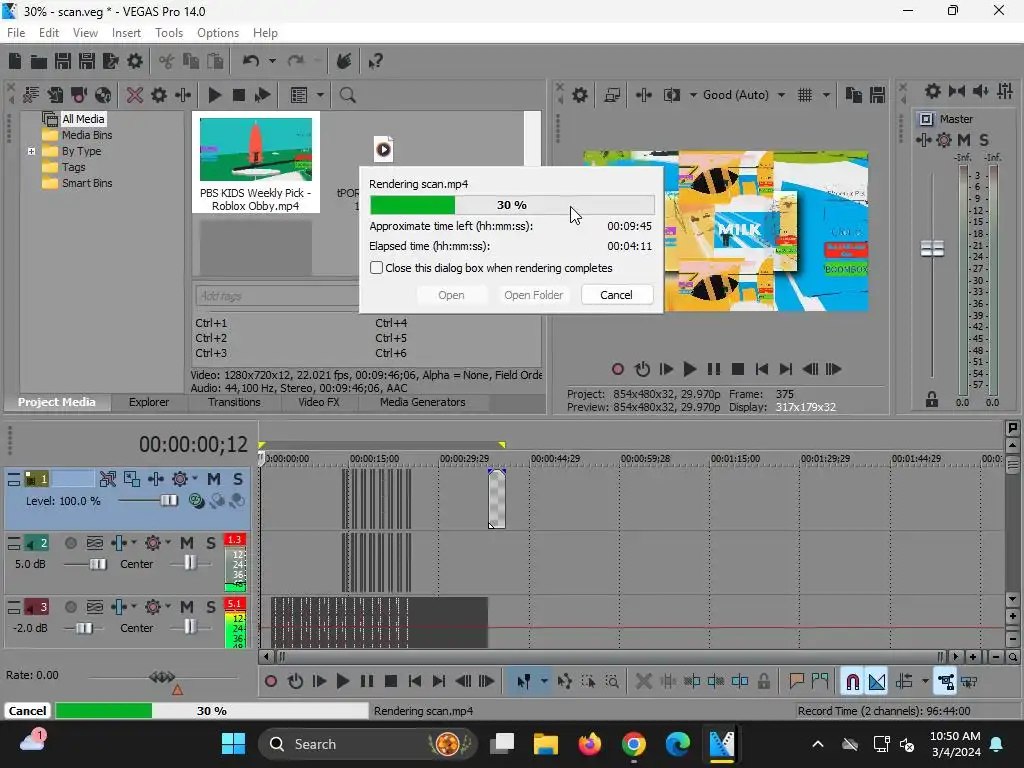
Task: Switch to the Transitions tab
Action: [x=234, y=402]
